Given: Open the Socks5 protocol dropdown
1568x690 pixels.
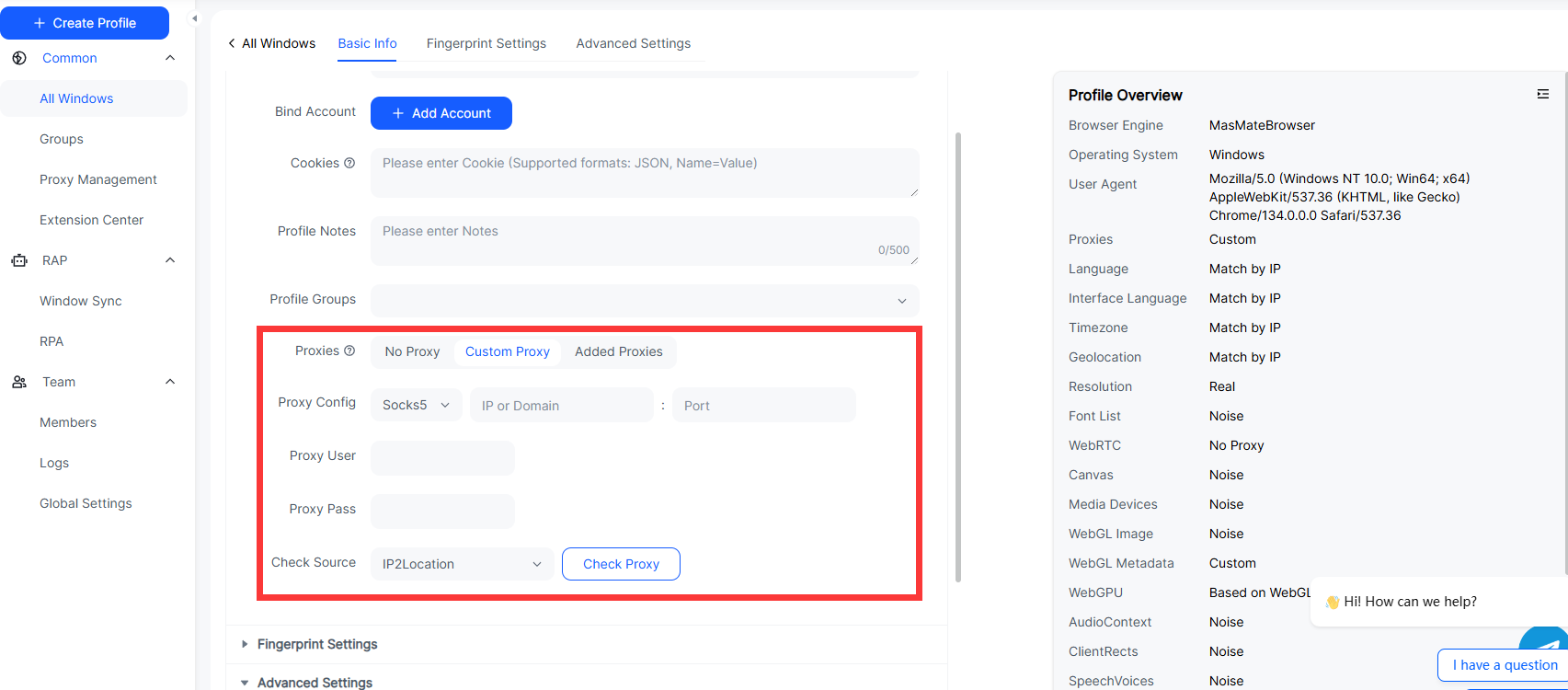Looking at the screenshot, I should 416,406.
